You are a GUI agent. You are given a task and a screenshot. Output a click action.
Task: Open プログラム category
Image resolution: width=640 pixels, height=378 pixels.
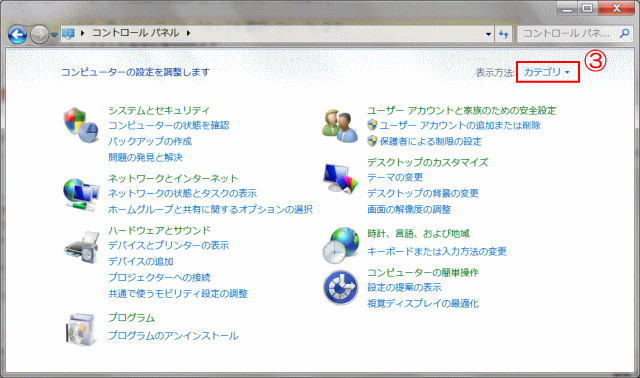(x=131, y=318)
